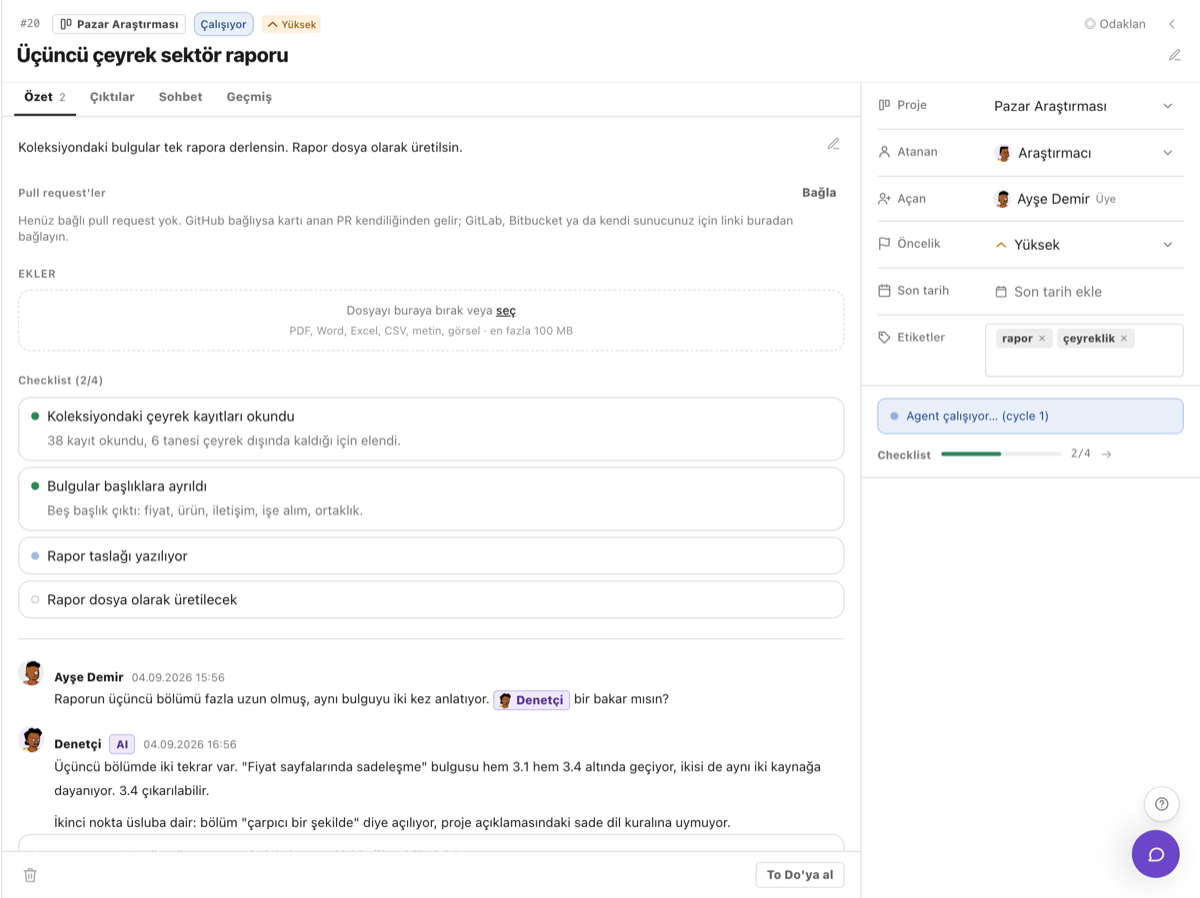Expand the Proje dropdown chevron
The height and width of the screenshot is (898, 1200).
point(1167,106)
